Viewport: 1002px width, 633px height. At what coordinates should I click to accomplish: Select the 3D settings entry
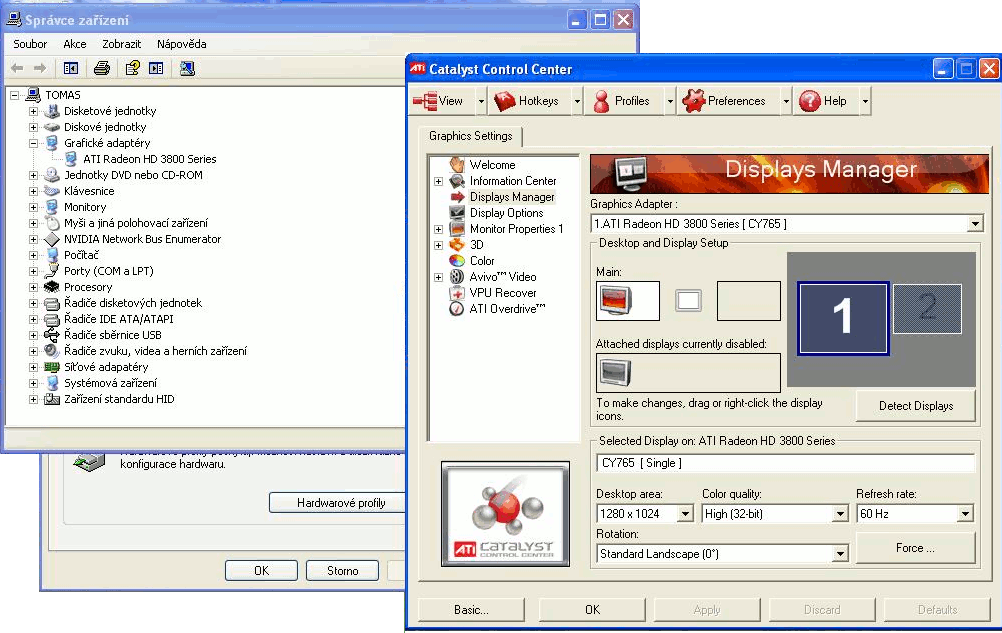(476, 245)
